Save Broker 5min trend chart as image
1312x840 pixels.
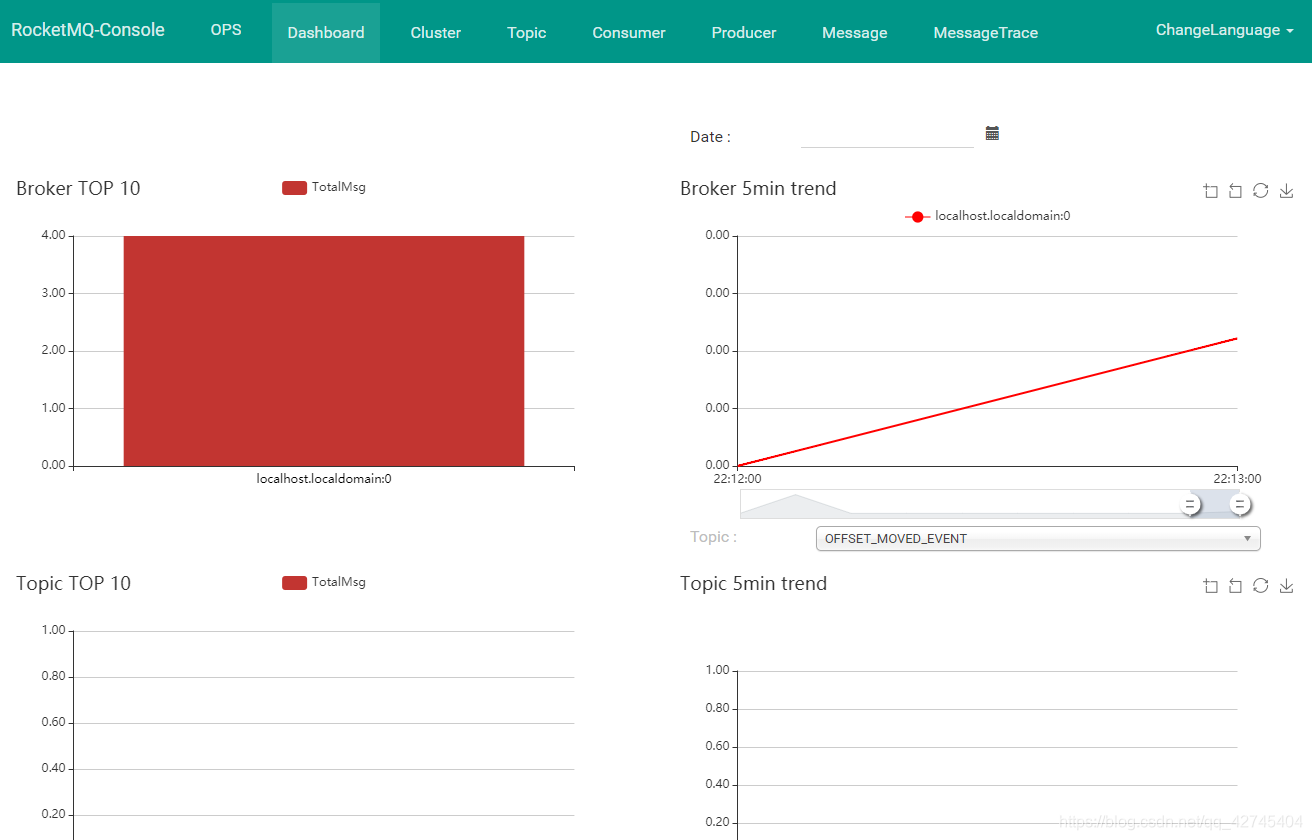[1287, 191]
